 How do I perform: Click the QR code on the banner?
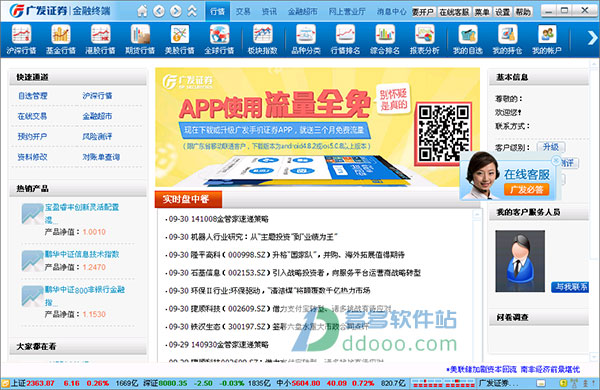tap(443, 133)
